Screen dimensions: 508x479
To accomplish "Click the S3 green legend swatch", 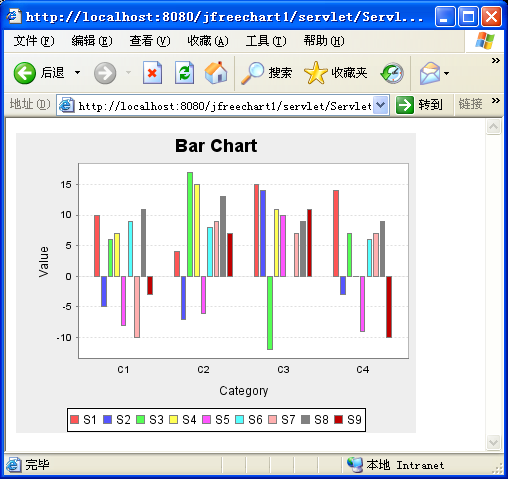I will (141, 420).
